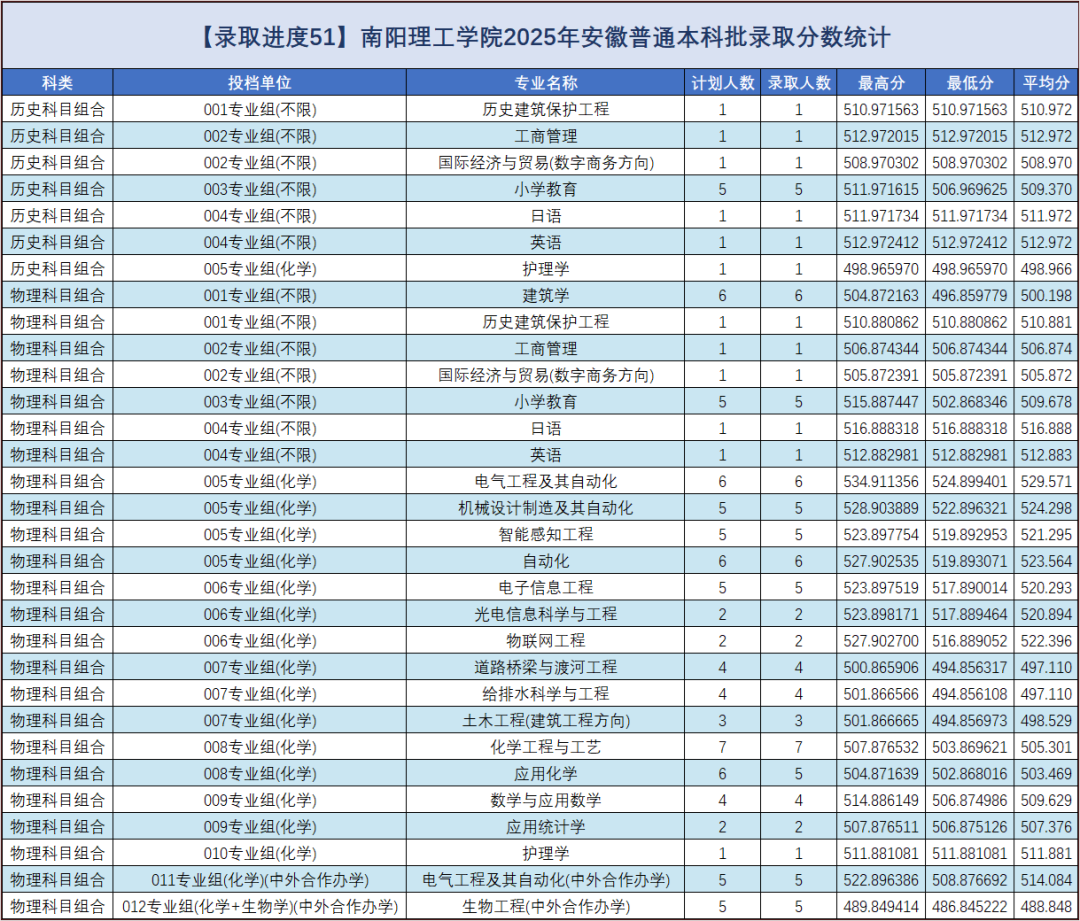Select the 最高分 value 514.886149
The image size is (1080, 921).
[x=881, y=800]
